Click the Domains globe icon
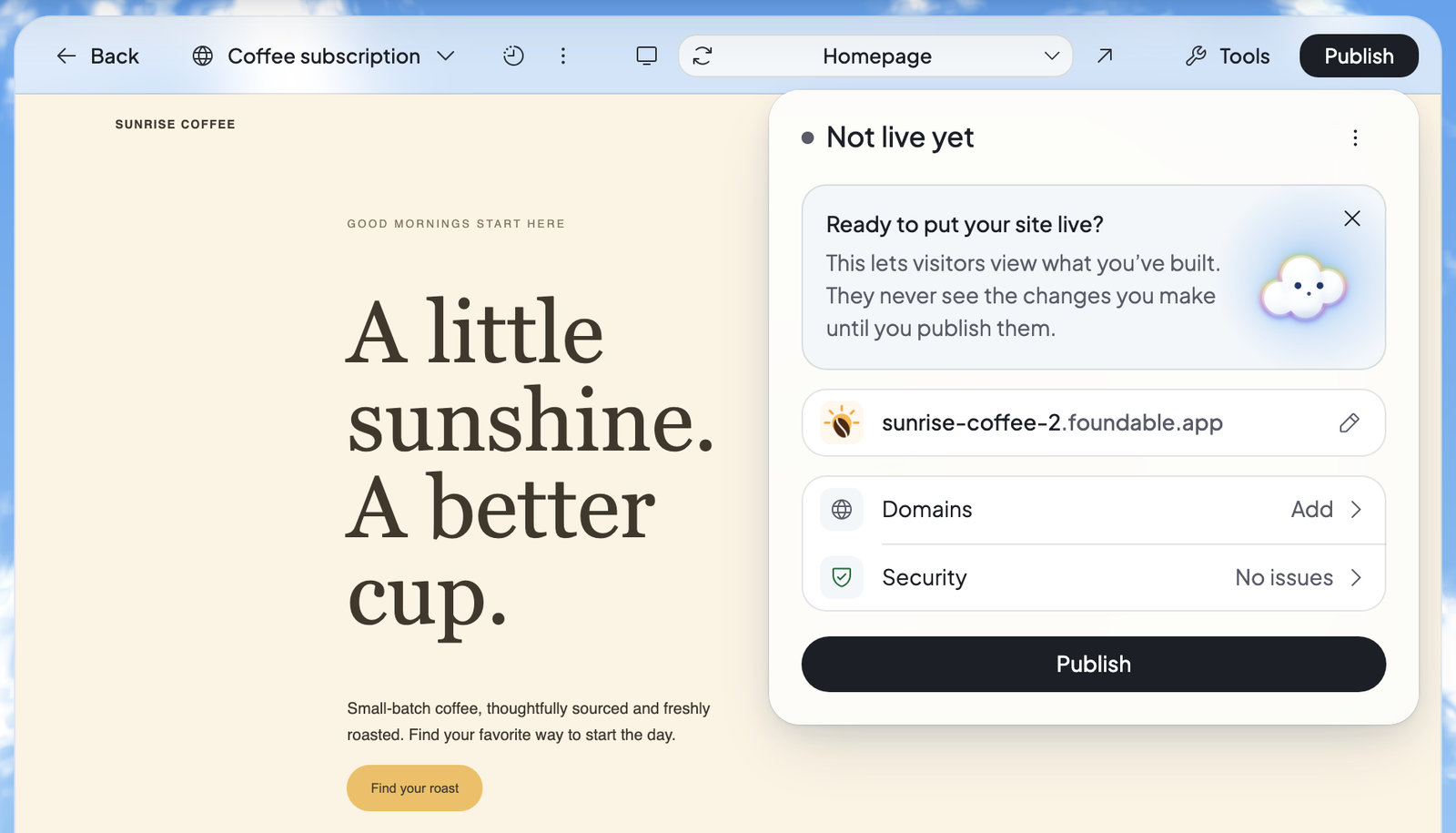The width and height of the screenshot is (1456, 833). tap(842, 510)
